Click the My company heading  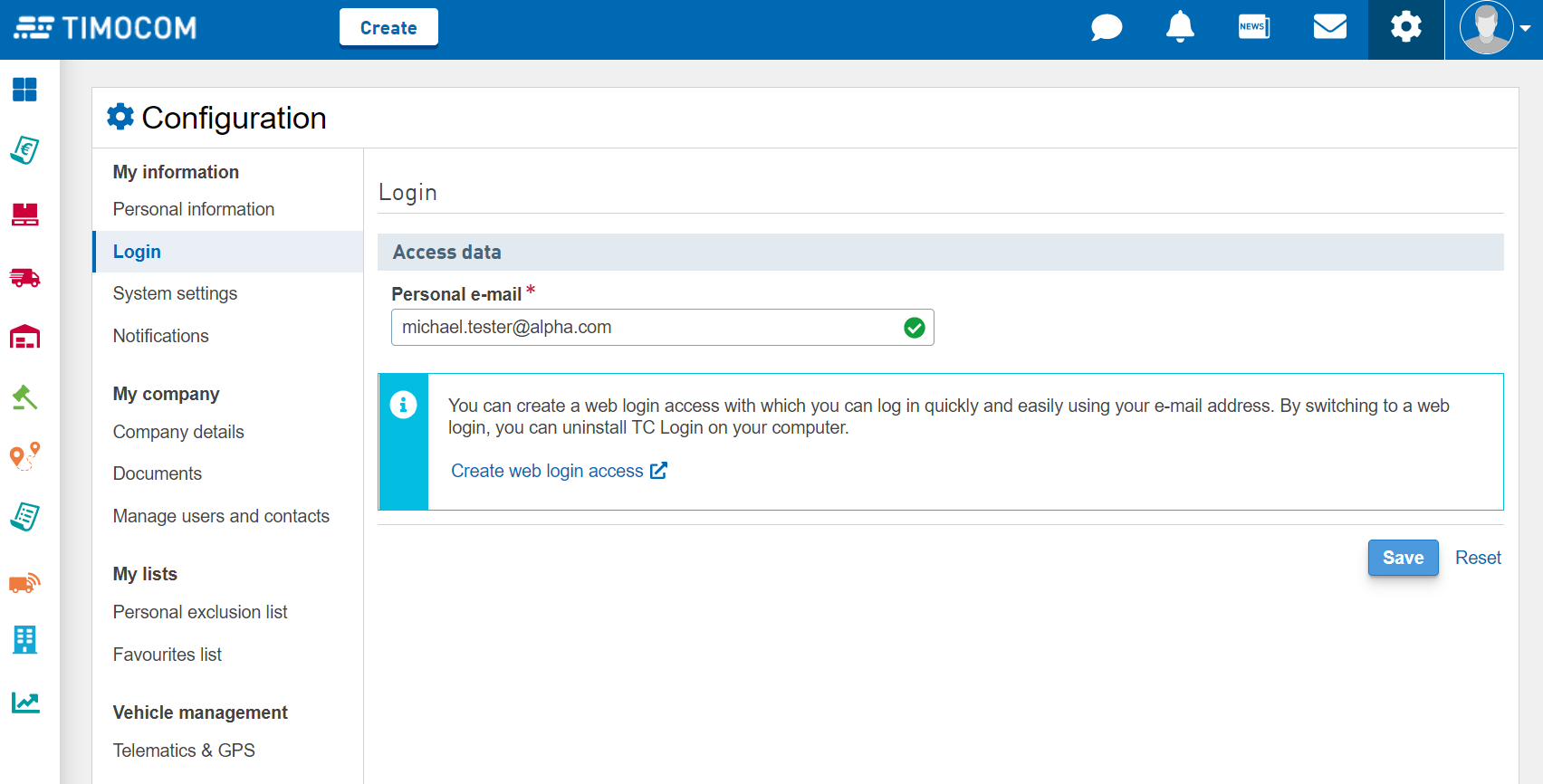(166, 394)
